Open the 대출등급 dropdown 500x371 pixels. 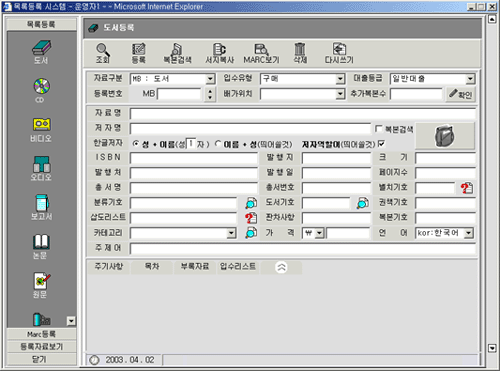(470, 79)
